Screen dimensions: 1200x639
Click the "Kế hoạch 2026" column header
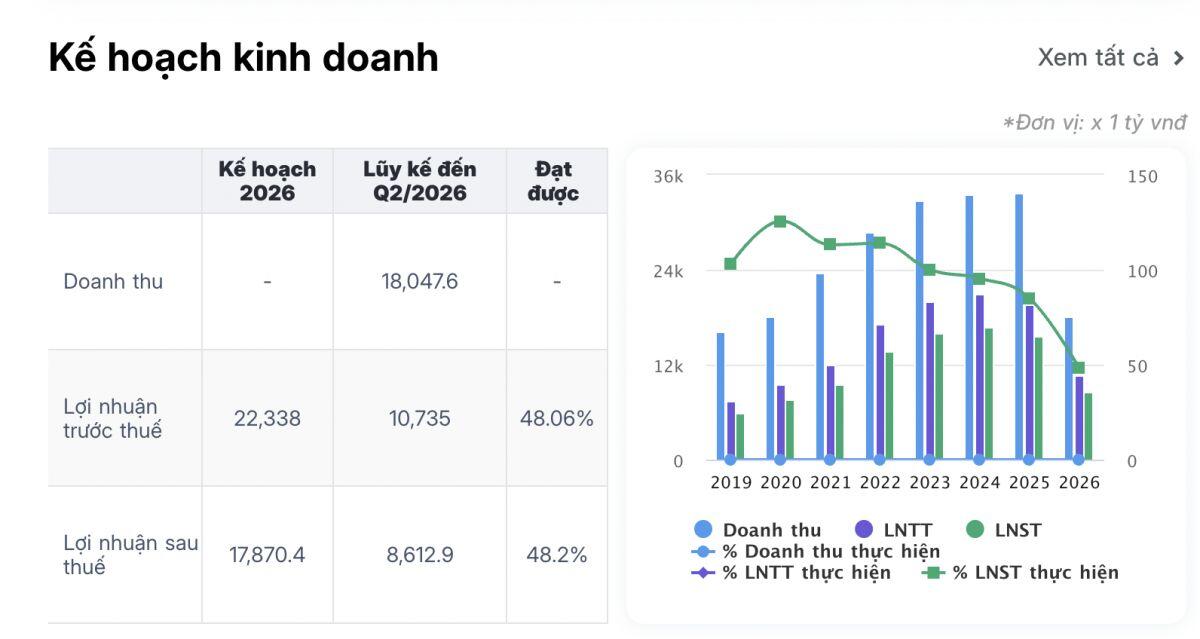coord(267,181)
